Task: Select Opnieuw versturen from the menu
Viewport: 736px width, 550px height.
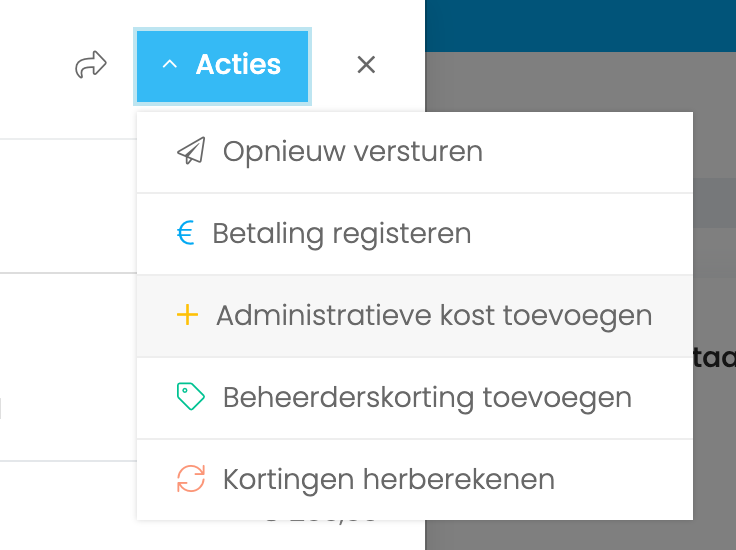Action: point(414,152)
